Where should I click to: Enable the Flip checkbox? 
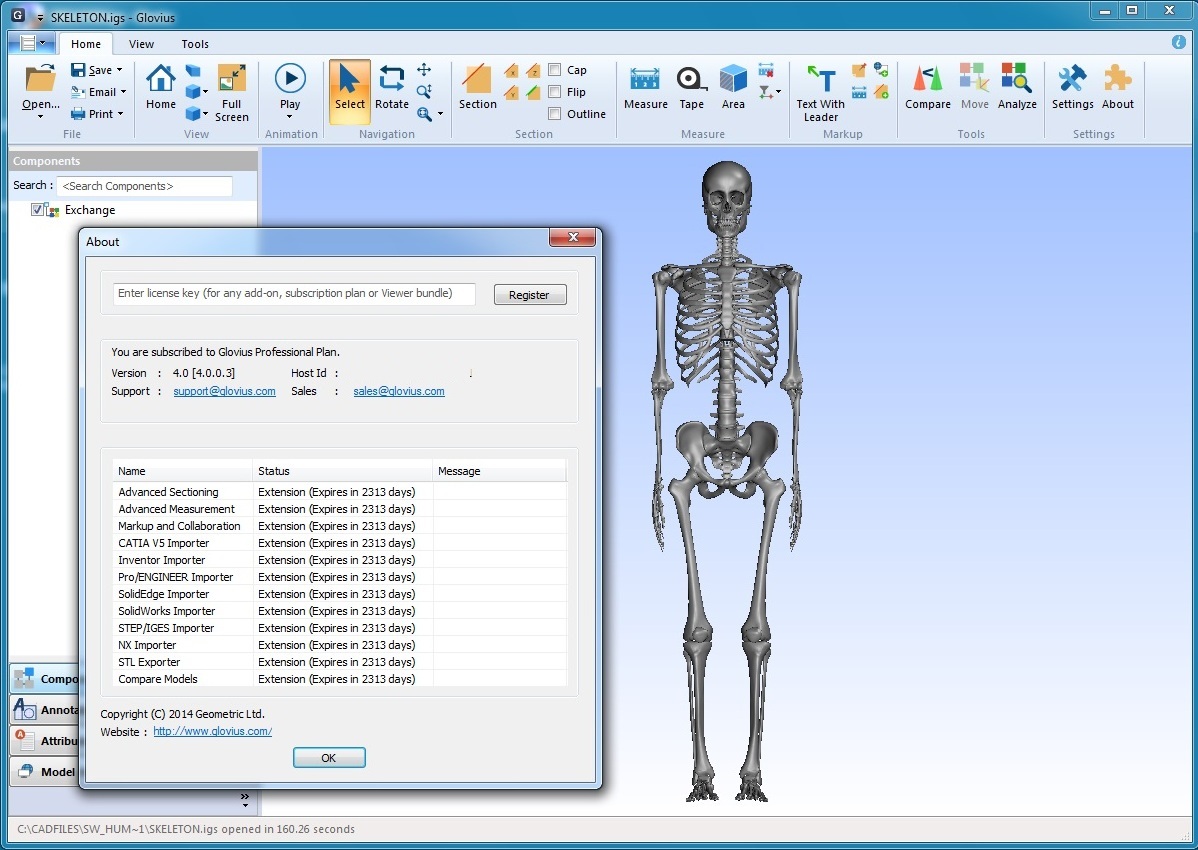(x=555, y=92)
